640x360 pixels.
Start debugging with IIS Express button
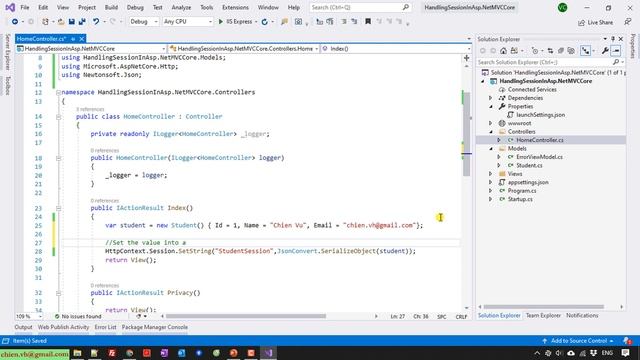[x=236, y=22]
